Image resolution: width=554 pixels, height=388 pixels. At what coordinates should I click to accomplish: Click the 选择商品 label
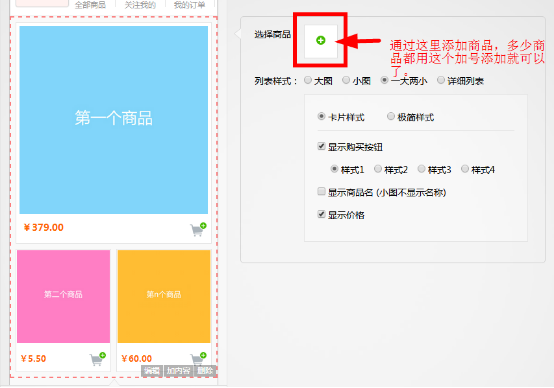click(x=272, y=34)
